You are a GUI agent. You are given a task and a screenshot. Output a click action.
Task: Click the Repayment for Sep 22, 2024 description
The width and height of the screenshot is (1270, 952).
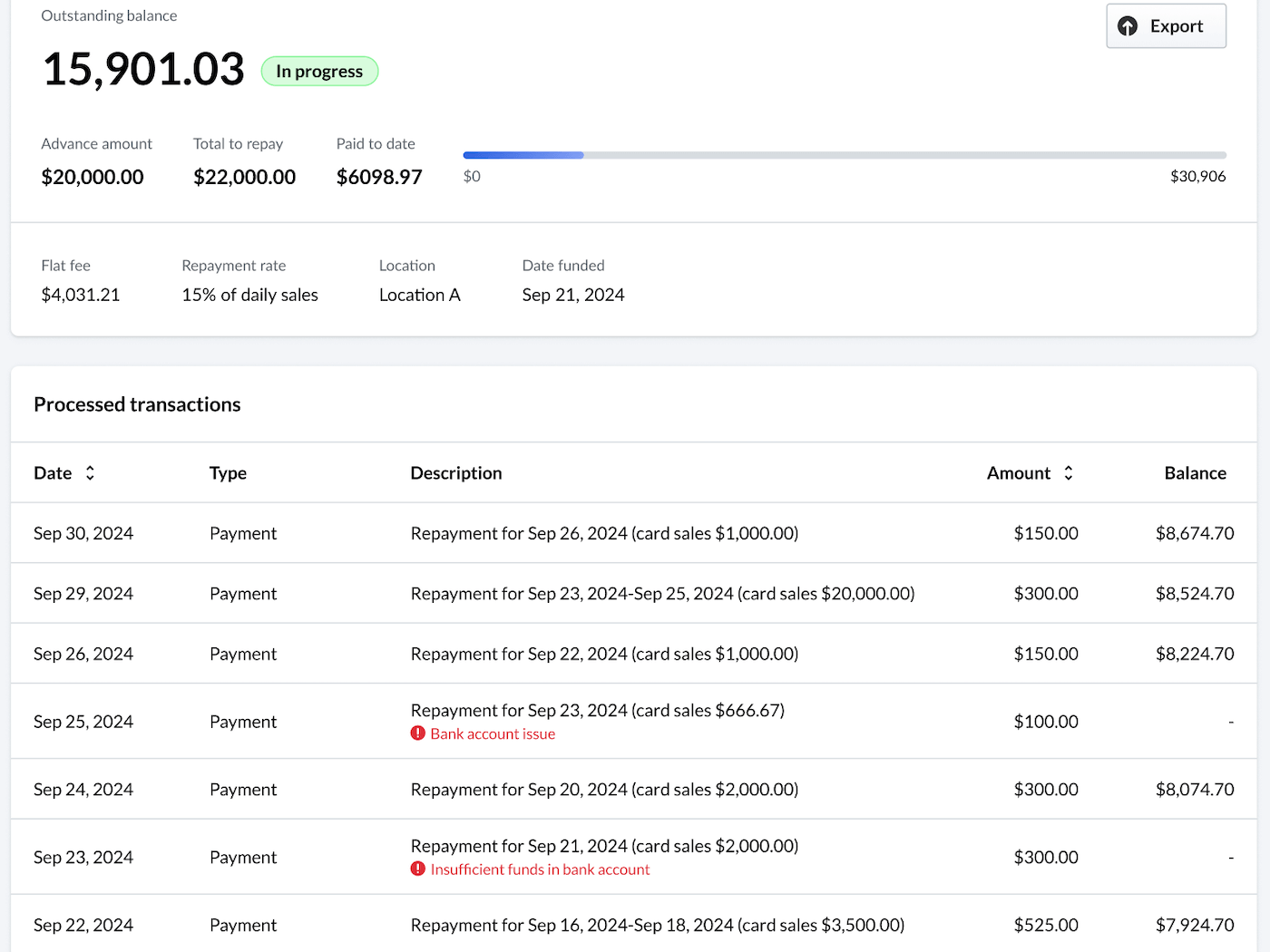(x=604, y=654)
